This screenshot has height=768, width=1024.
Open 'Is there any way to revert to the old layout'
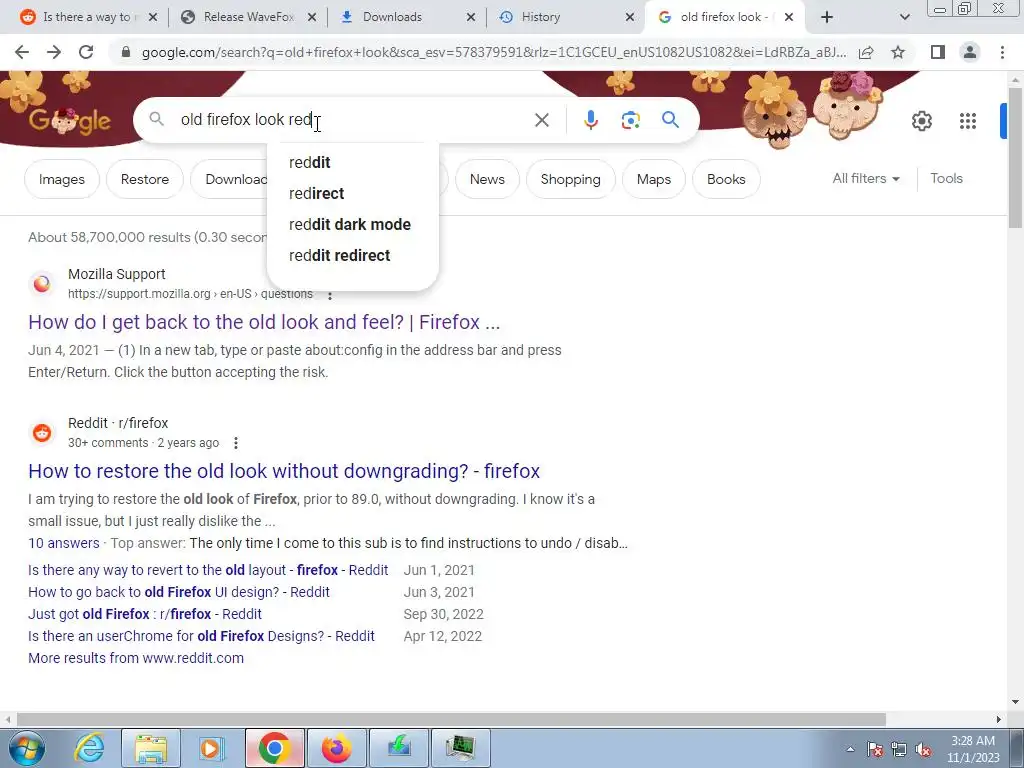point(208,570)
